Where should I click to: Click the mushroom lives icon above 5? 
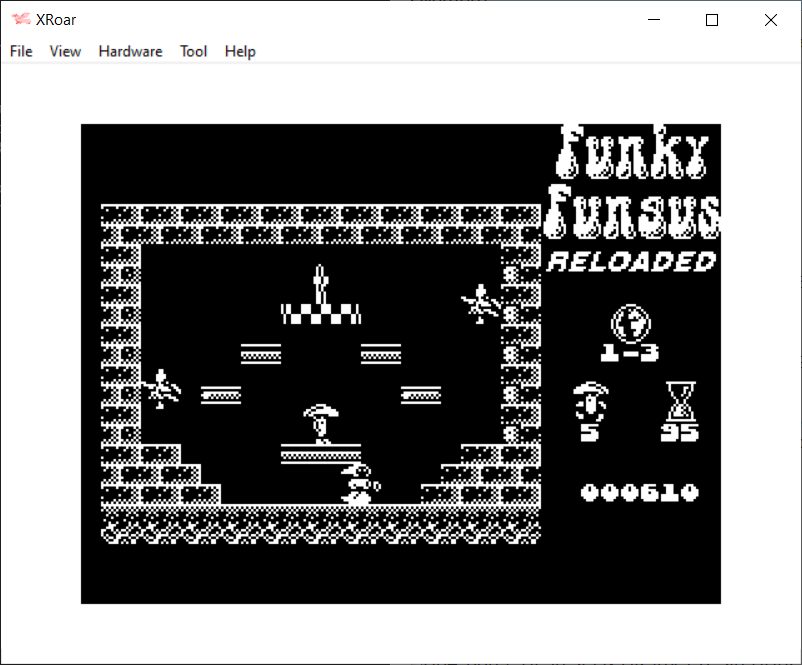point(590,400)
